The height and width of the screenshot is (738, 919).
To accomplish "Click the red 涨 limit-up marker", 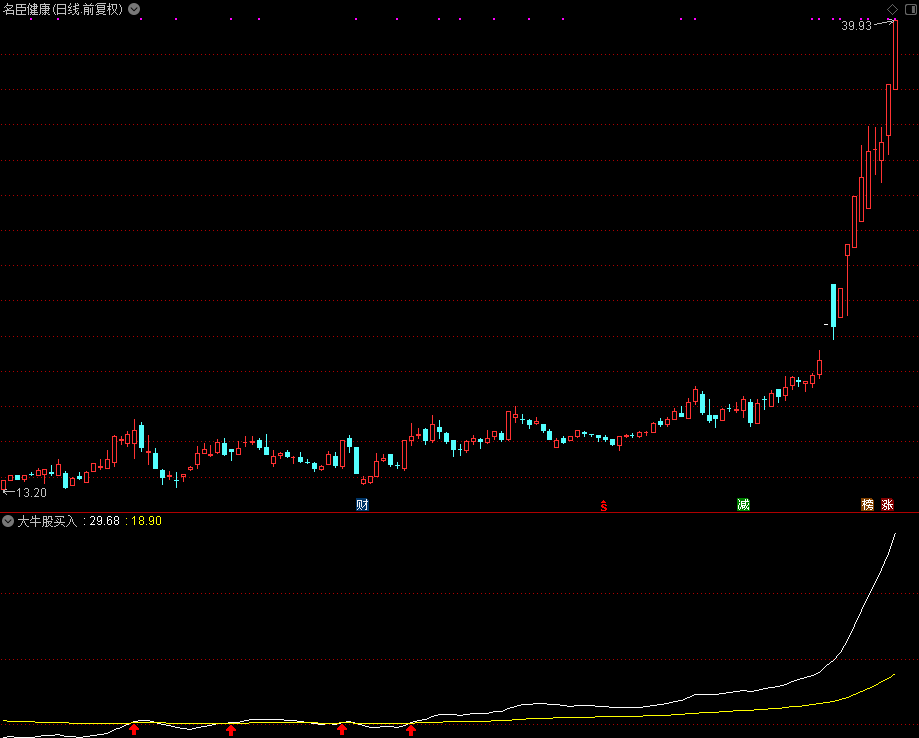I will pos(887,505).
